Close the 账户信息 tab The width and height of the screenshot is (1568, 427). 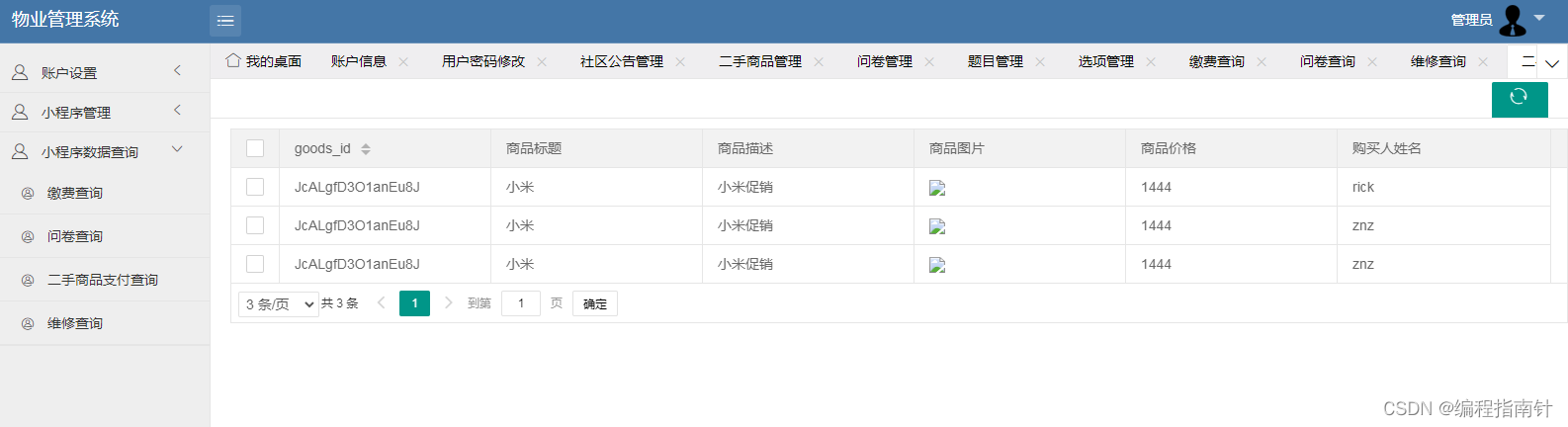[x=403, y=61]
